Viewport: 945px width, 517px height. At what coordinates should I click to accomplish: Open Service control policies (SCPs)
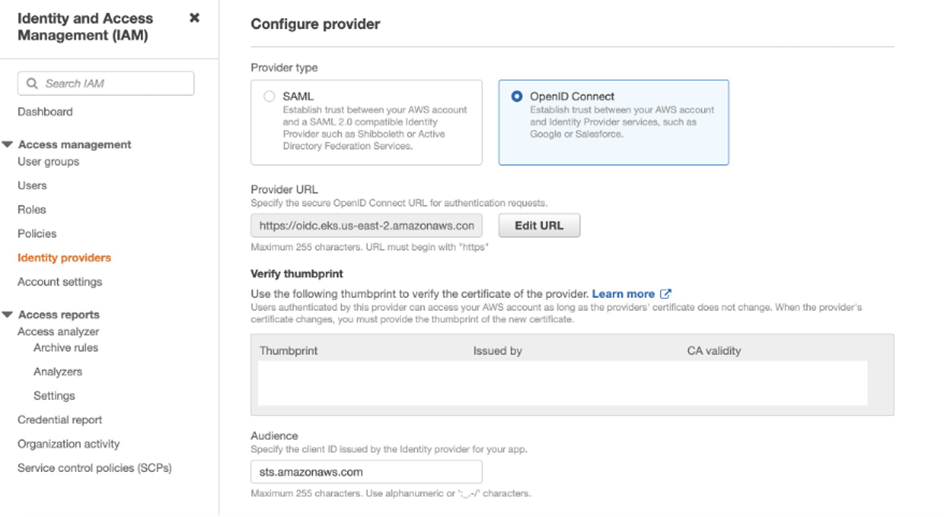pyautogui.click(x=95, y=468)
